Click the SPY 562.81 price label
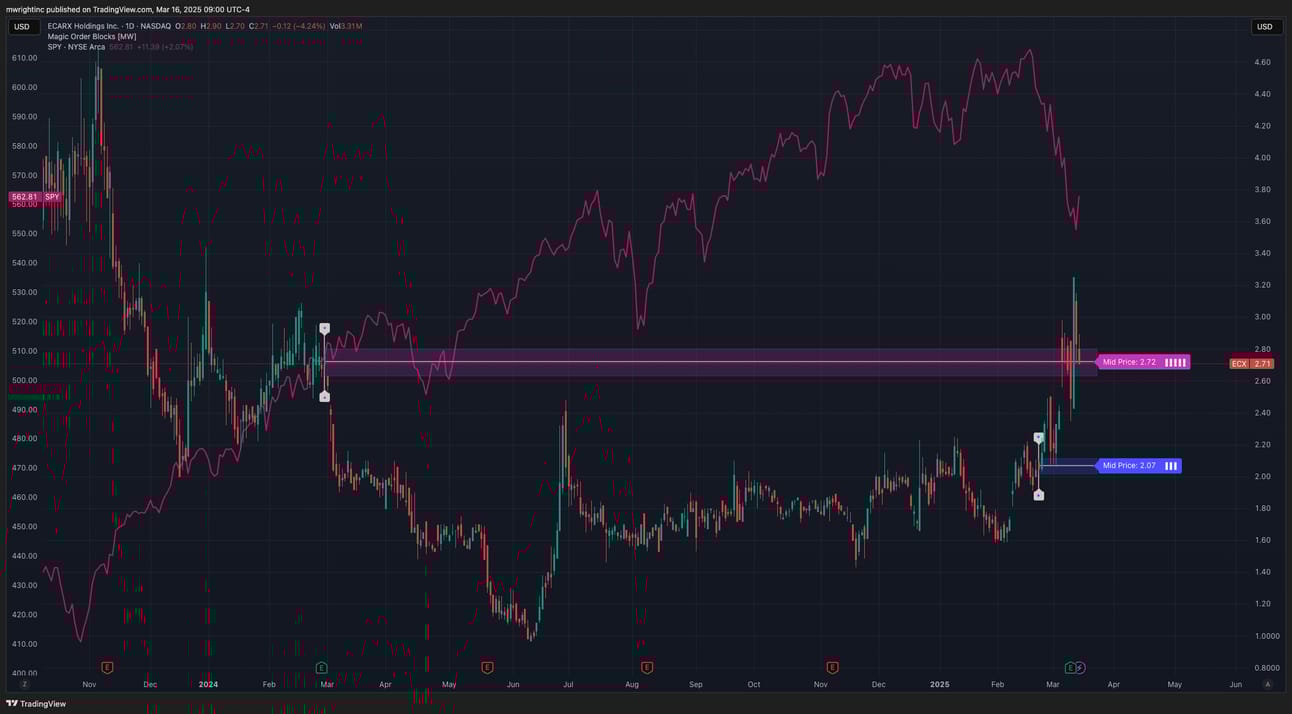1292x714 pixels. [37, 197]
